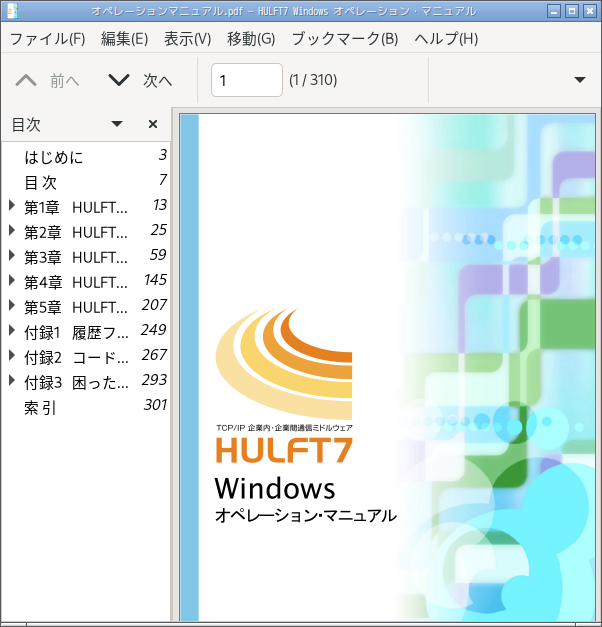This screenshot has width=602, height=627.
Task: Open the 表示(V) menu
Action: (x=188, y=39)
